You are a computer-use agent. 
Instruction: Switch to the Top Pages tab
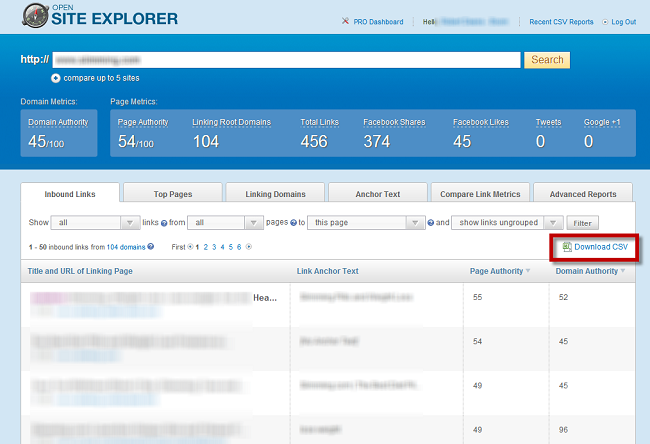pos(173,193)
